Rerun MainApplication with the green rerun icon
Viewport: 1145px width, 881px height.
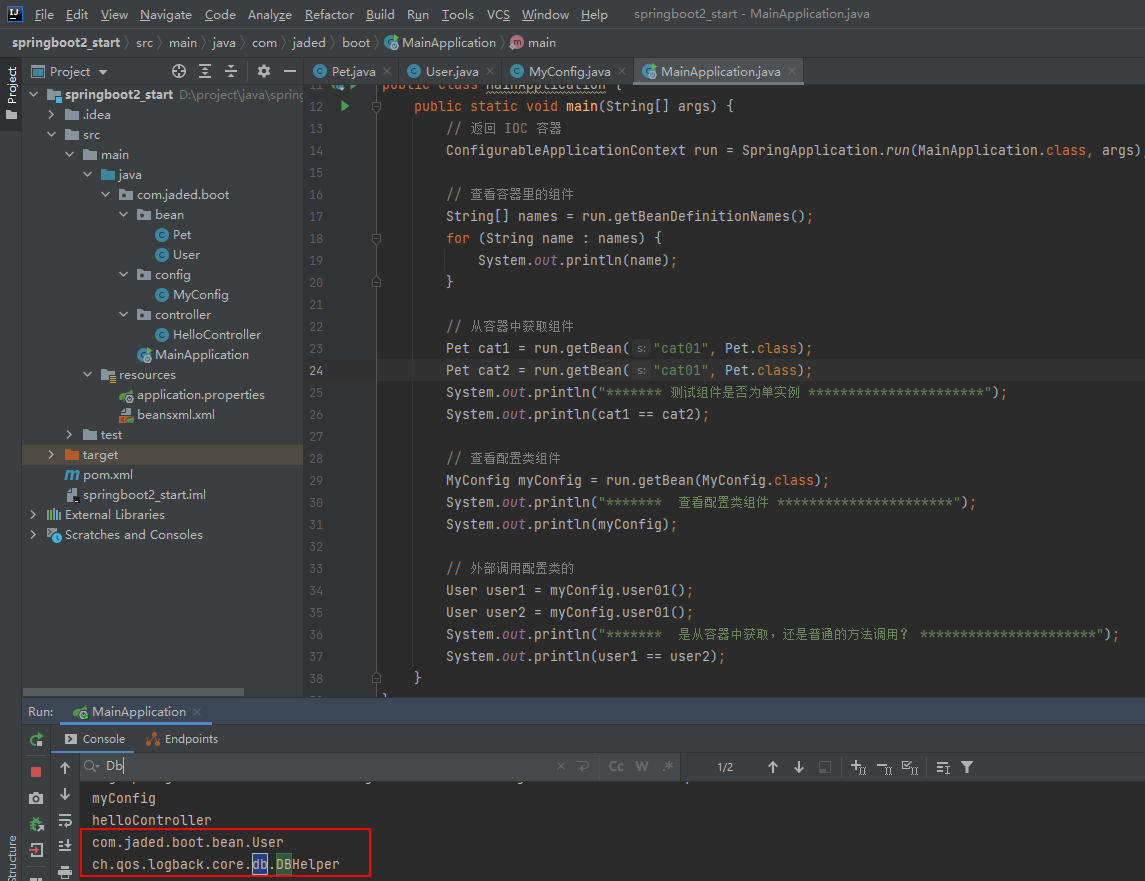36,740
